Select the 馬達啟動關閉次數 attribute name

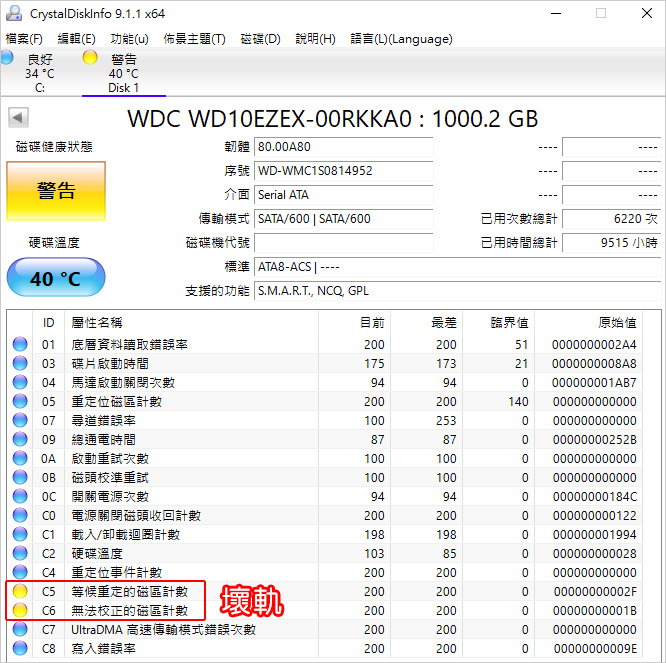click(x=123, y=383)
